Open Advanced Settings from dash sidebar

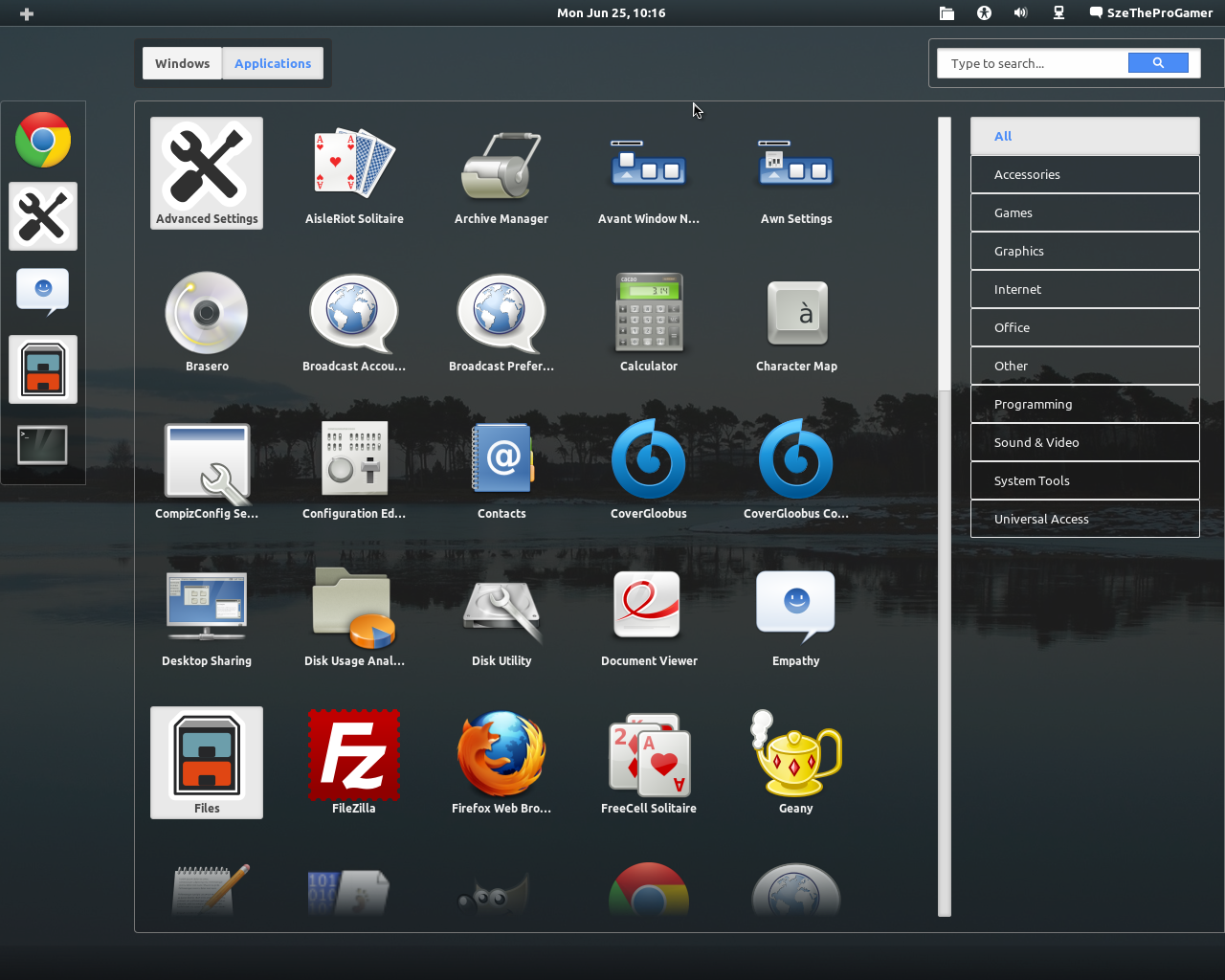click(43, 216)
